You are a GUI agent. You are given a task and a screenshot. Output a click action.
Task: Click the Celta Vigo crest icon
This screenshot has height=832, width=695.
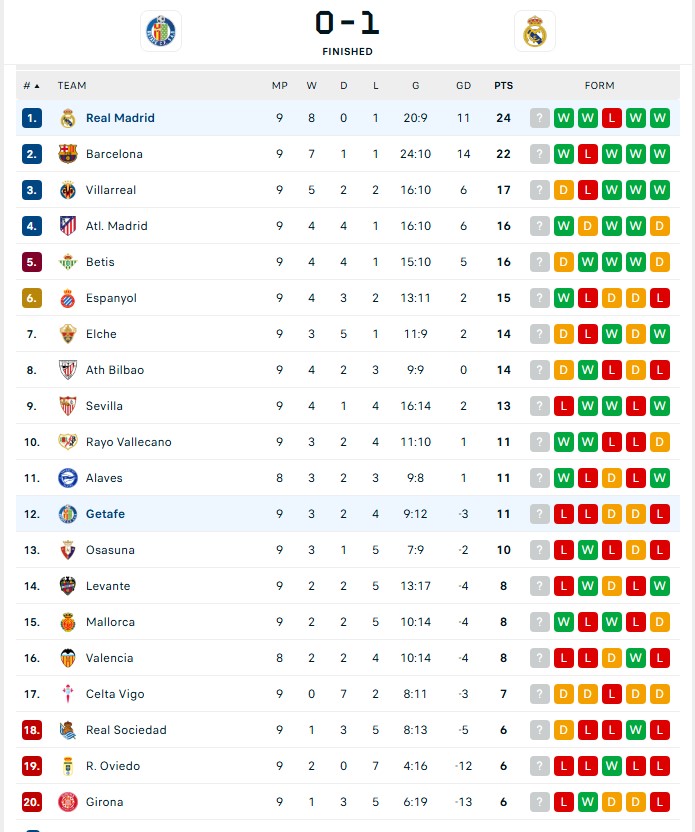pos(68,694)
